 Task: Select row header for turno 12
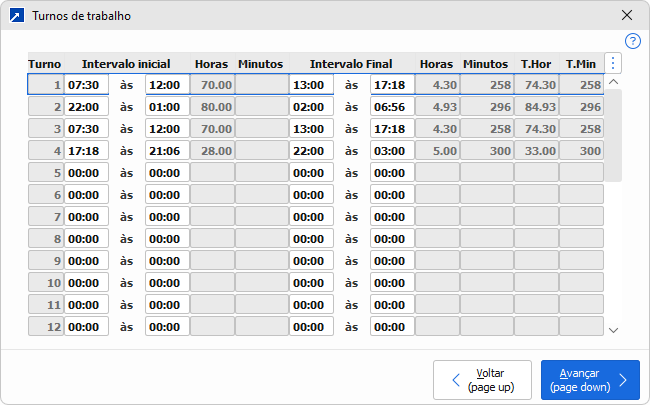(45, 326)
